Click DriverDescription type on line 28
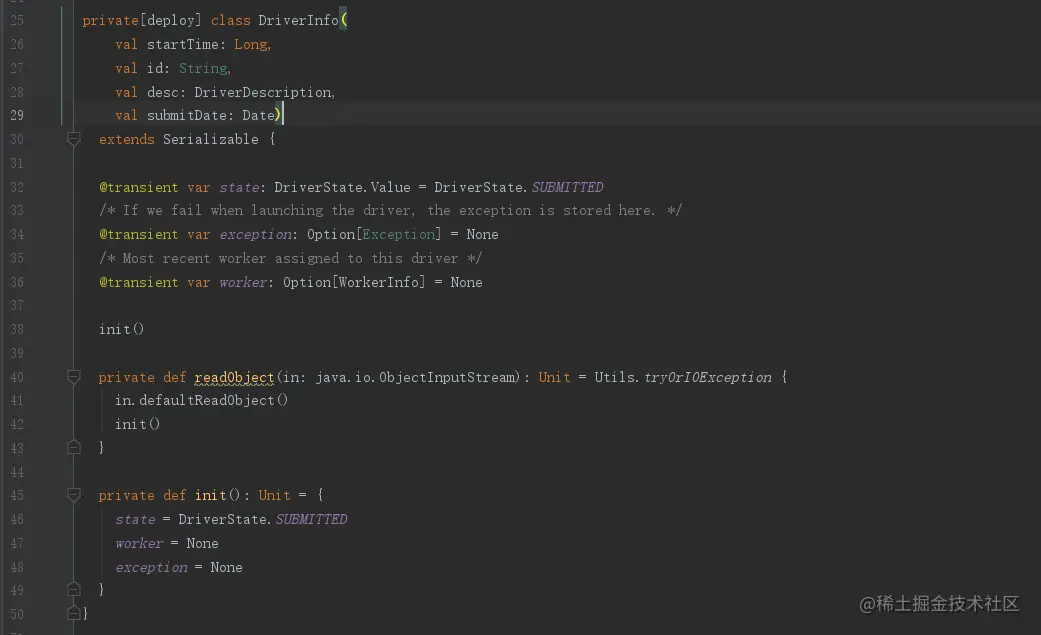1041x635 pixels. [263, 92]
